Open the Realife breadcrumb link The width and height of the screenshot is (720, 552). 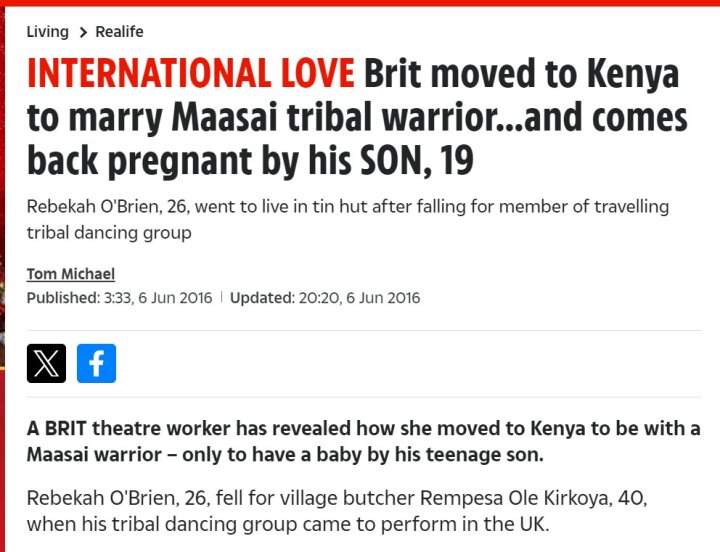119,32
